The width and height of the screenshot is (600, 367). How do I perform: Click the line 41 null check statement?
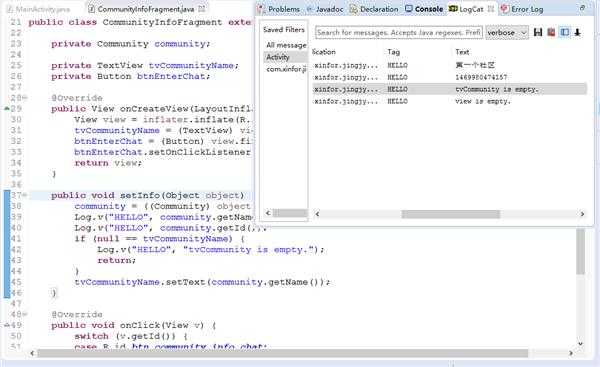pyautogui.click(x=159, y=239)
